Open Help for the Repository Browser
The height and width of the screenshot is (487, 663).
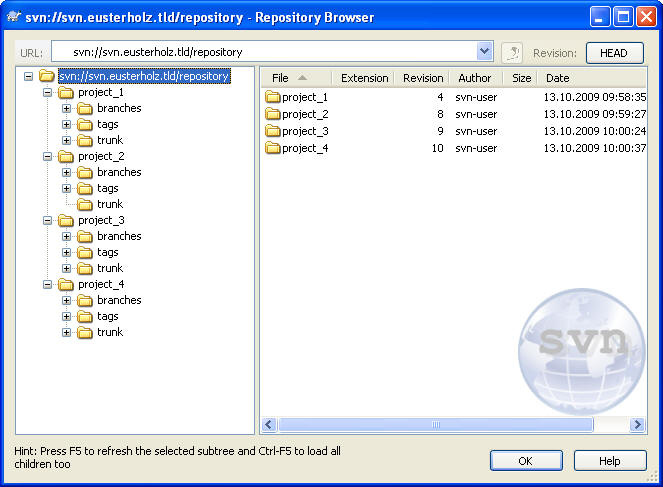pos(610,461)
